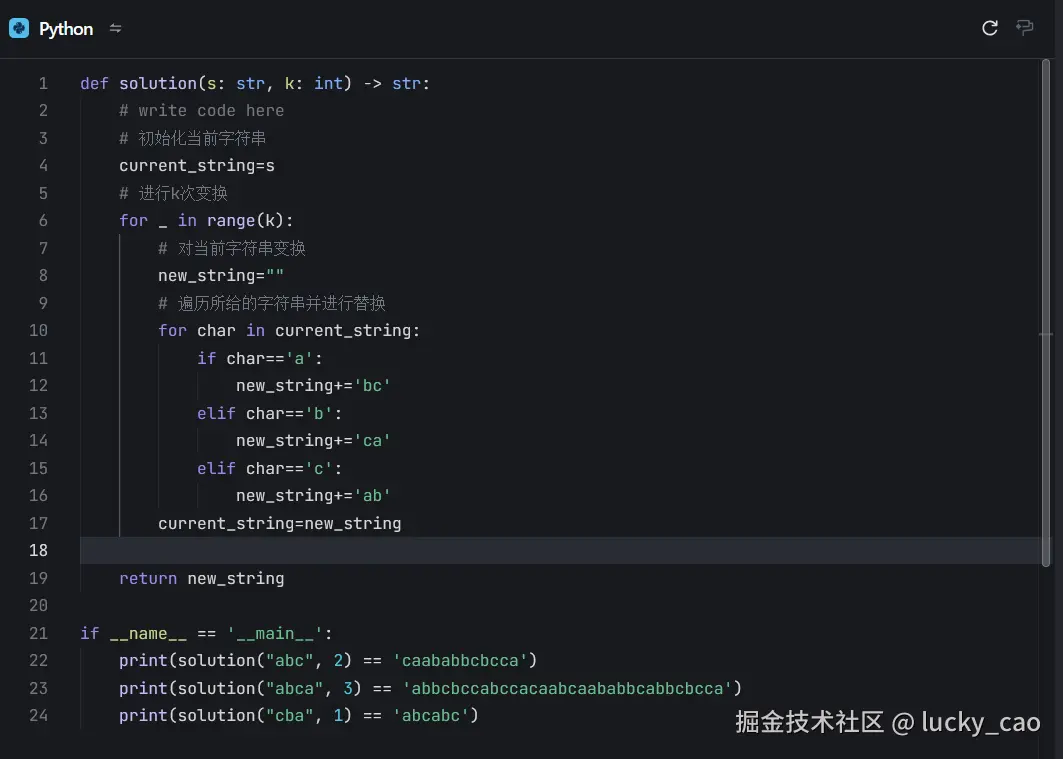Click the comment '# 进行k次变换'
Screen dimensions: 1063x759
point(173,193)
